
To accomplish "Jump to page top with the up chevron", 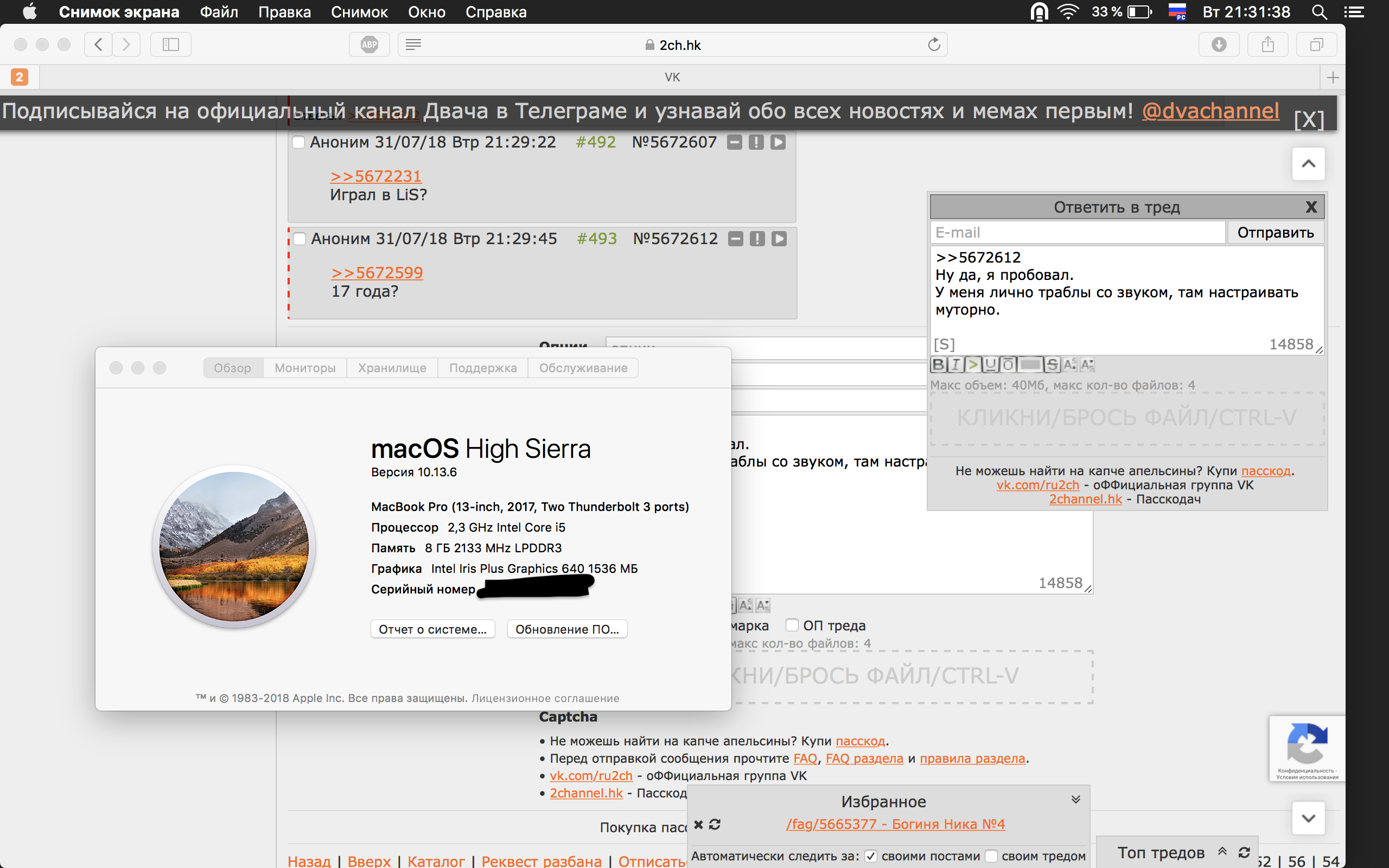I will click(x=1308, y=164).
